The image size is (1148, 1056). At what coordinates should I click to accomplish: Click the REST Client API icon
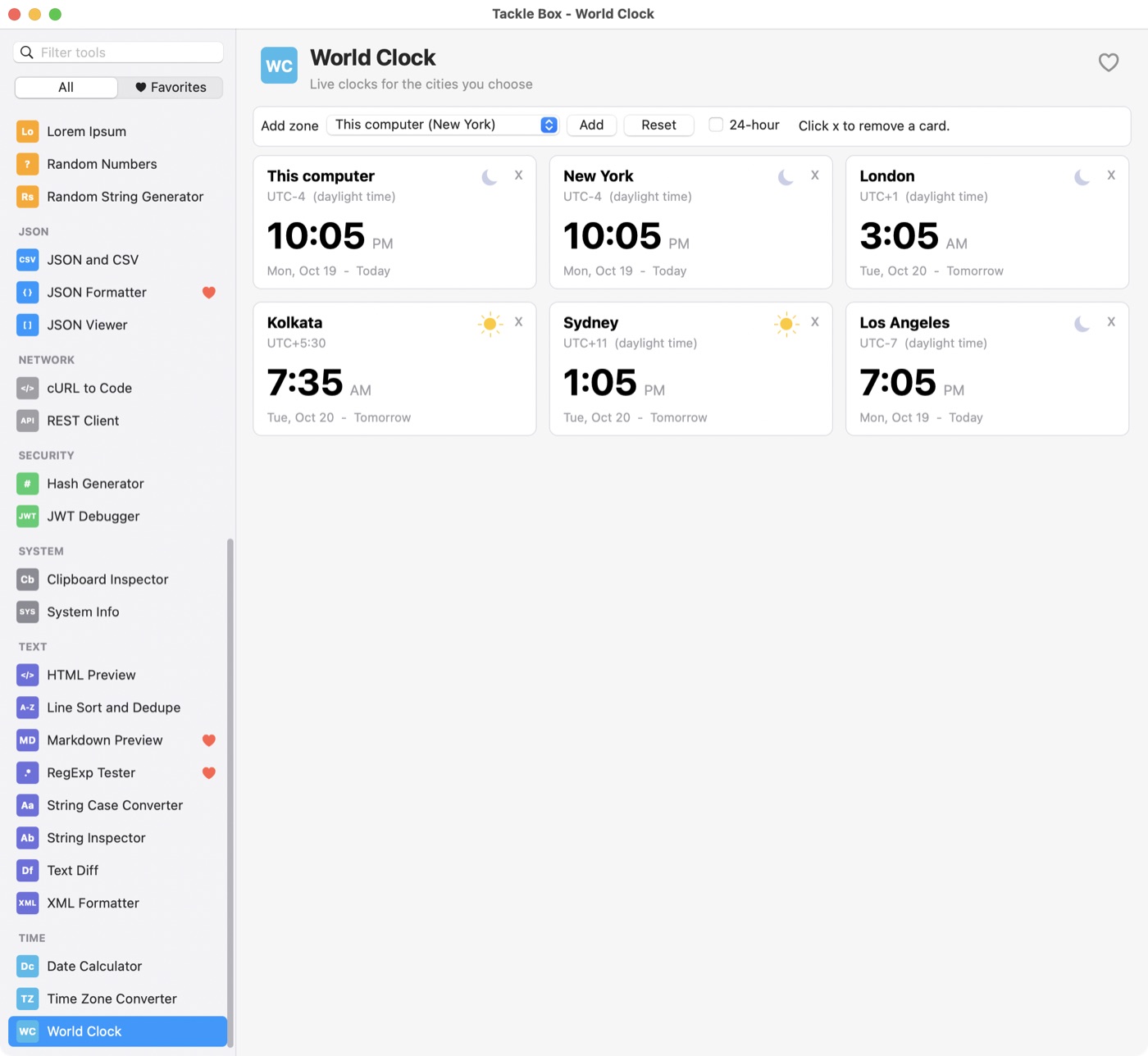pyautogui.click(x=27, y=421)
